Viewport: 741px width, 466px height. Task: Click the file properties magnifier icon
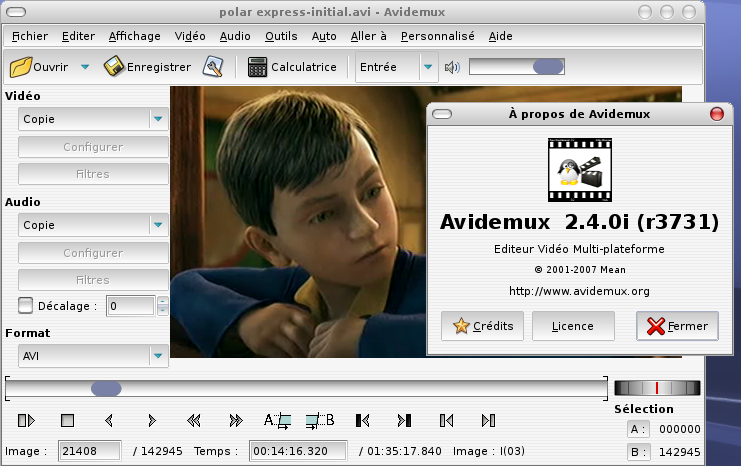[213, 67]
